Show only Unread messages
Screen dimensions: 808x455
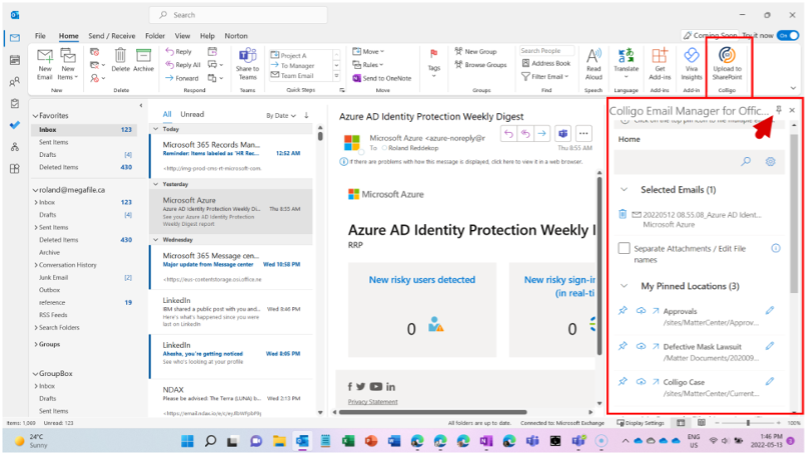(x=192, y=114)
